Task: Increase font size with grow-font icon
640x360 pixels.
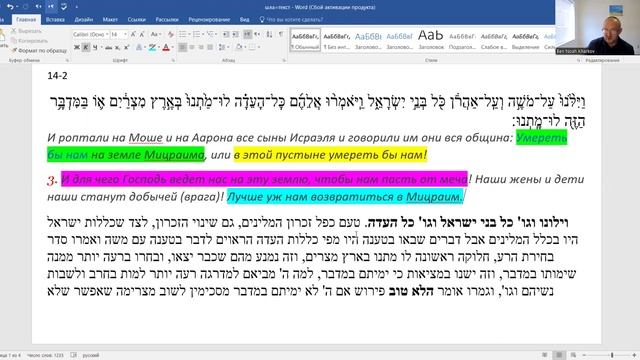Action: click(x=133, y=34)
